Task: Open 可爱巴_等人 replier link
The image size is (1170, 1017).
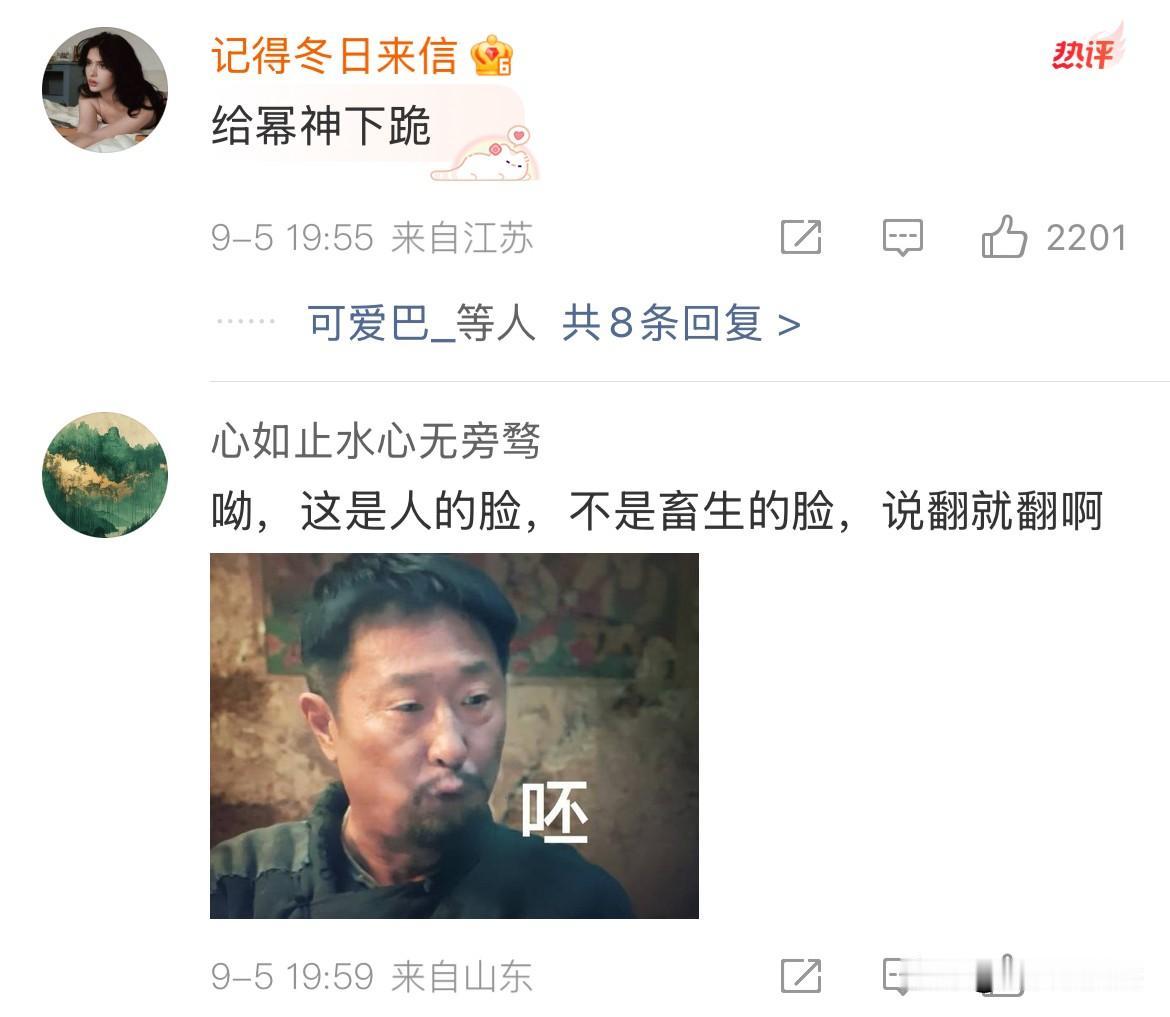Action: 422,323
